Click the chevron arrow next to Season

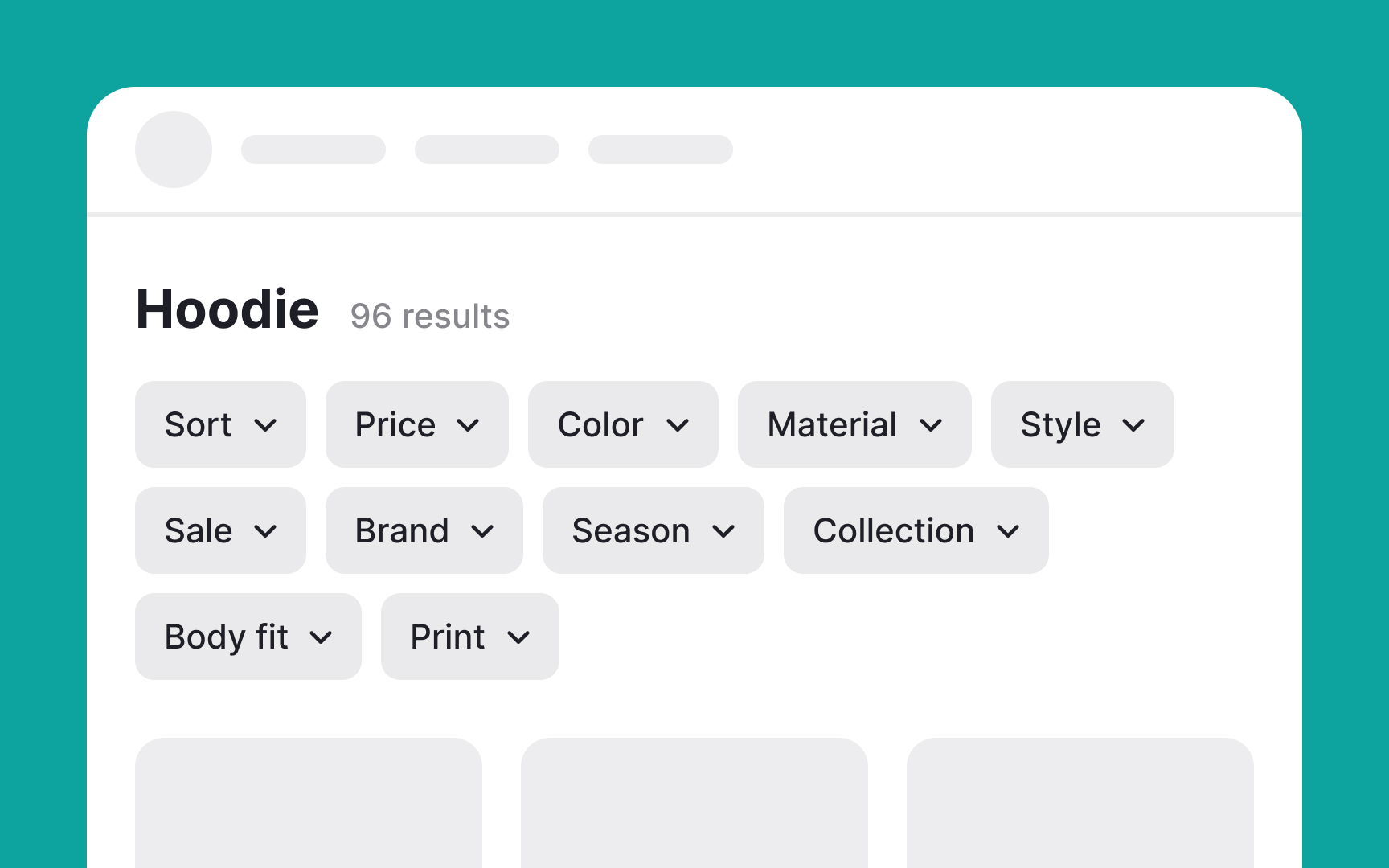pos(723,531)
